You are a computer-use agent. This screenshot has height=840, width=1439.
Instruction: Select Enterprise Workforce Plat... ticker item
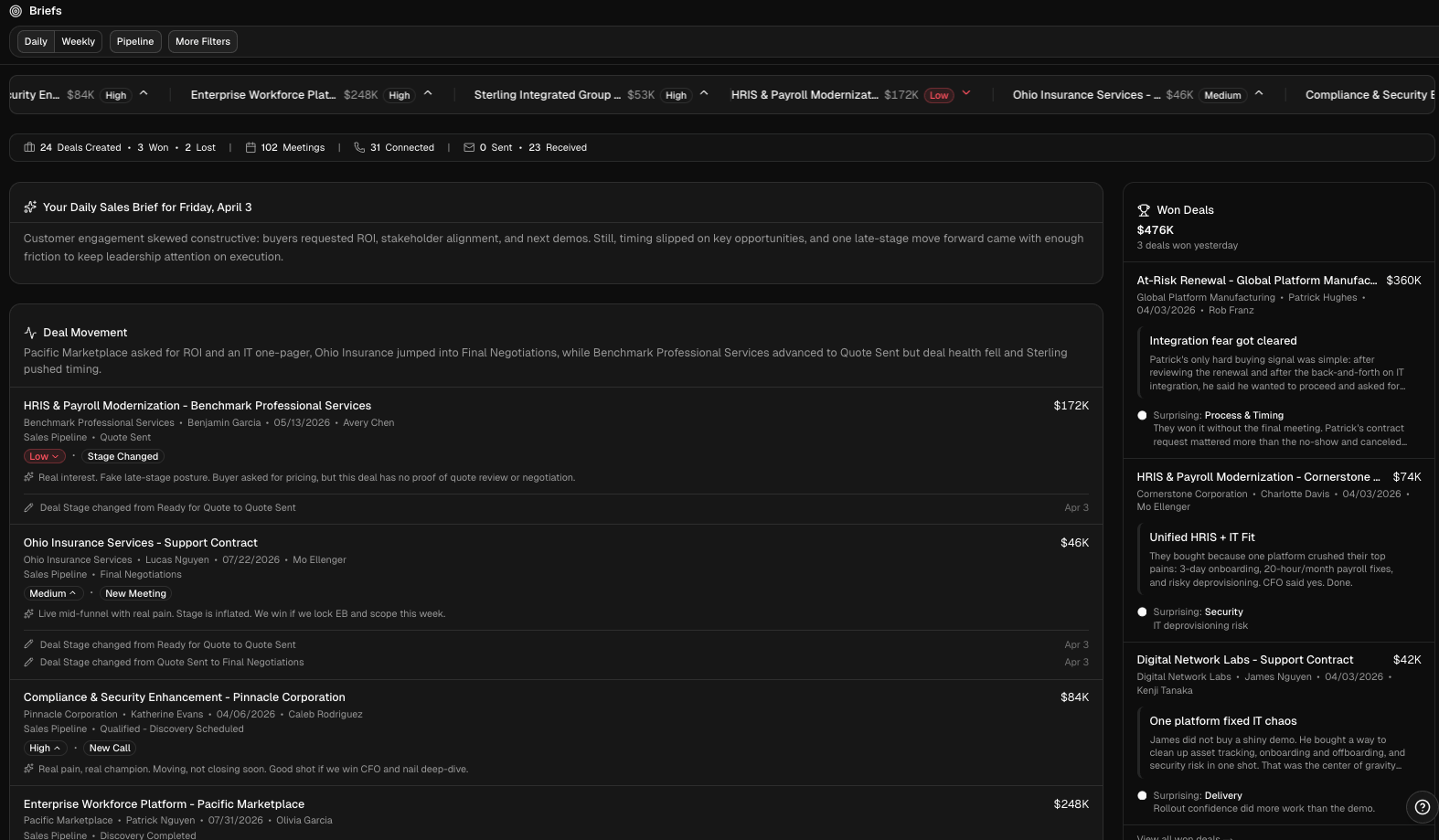(262, 95)
